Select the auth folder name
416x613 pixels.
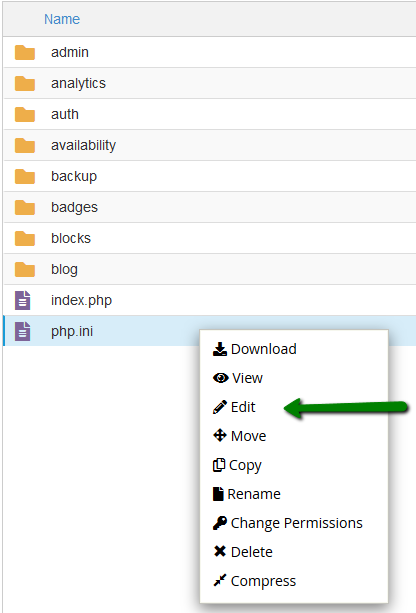pyautogui.click(x=65, y=115)
